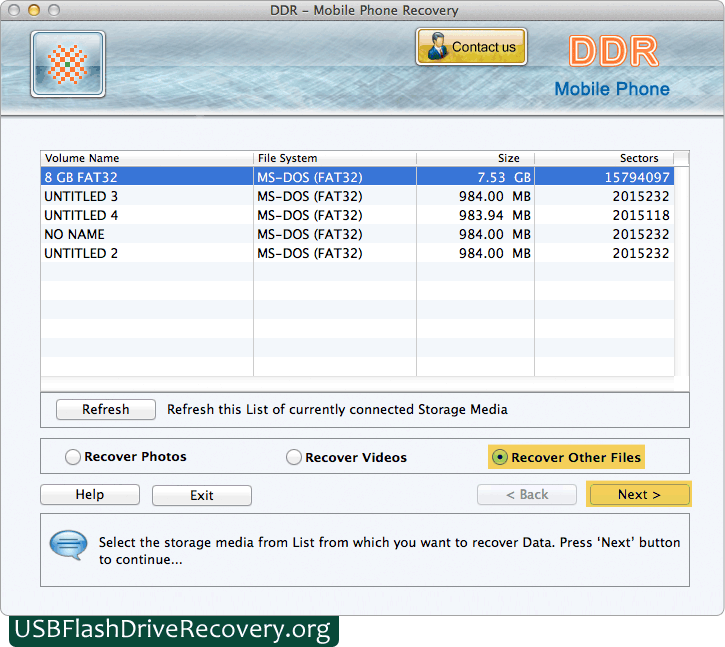The width and height of the screenshot is (725, 647).
Task: Close the window with the left title-bar button
Action: coord(14,10)
